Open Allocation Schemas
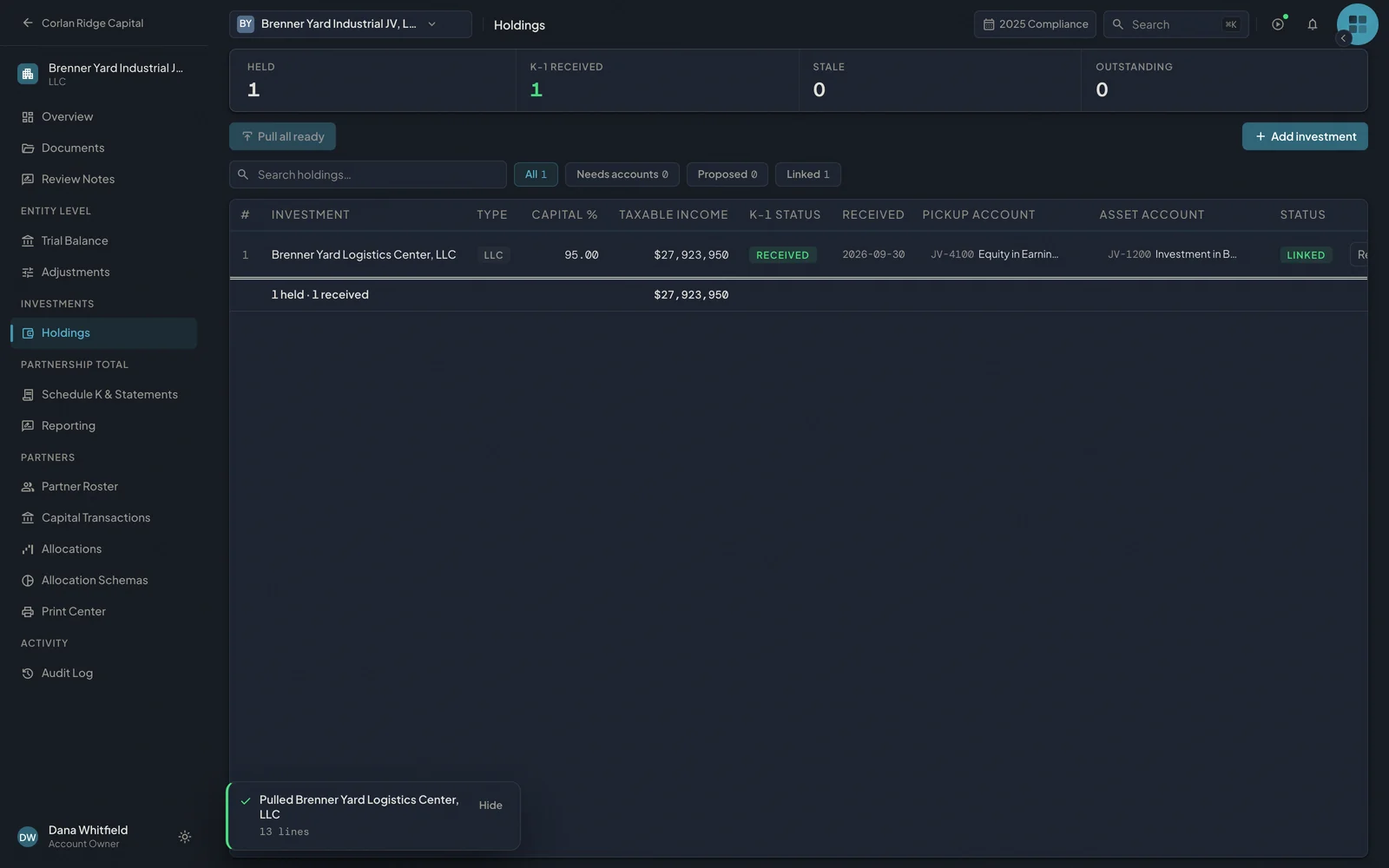This screenshot has width=1389, height=868. point(103,581)
